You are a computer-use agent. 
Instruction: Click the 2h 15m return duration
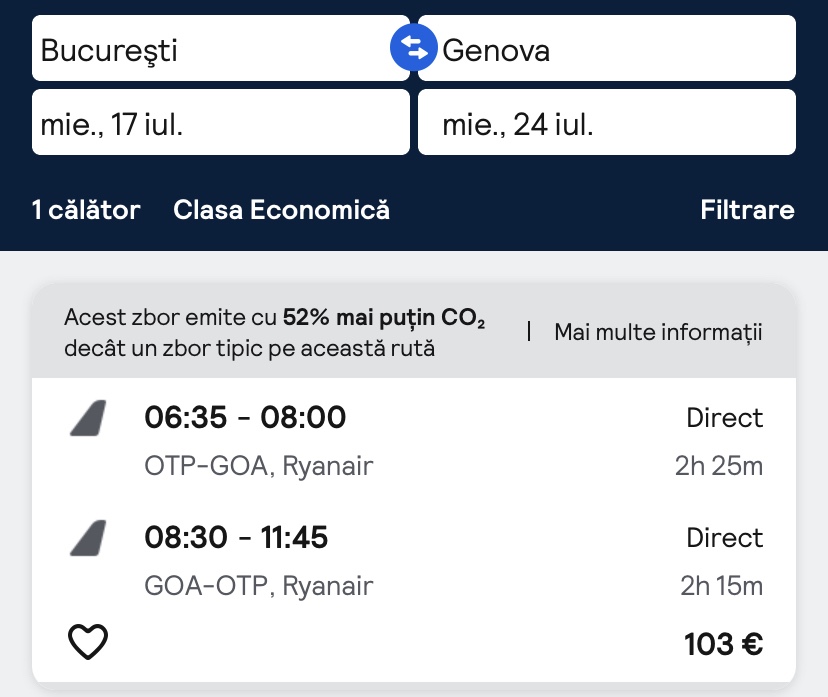coord(721,586)
